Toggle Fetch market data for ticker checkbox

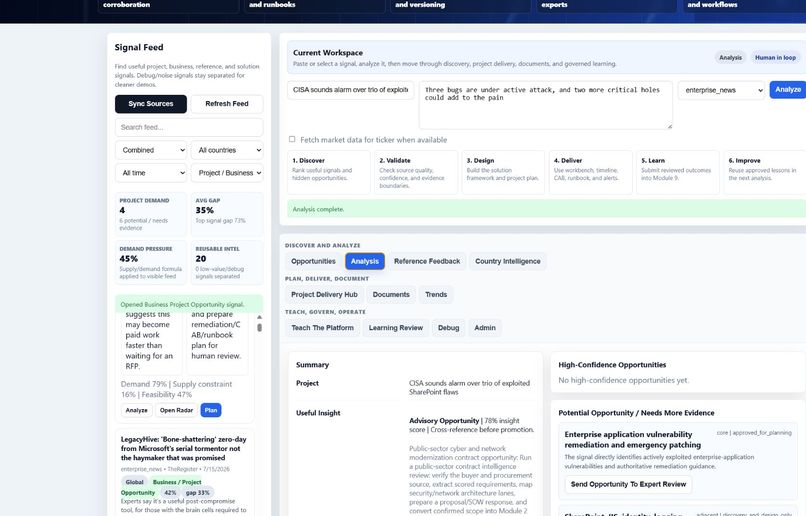tap(292, 139)
